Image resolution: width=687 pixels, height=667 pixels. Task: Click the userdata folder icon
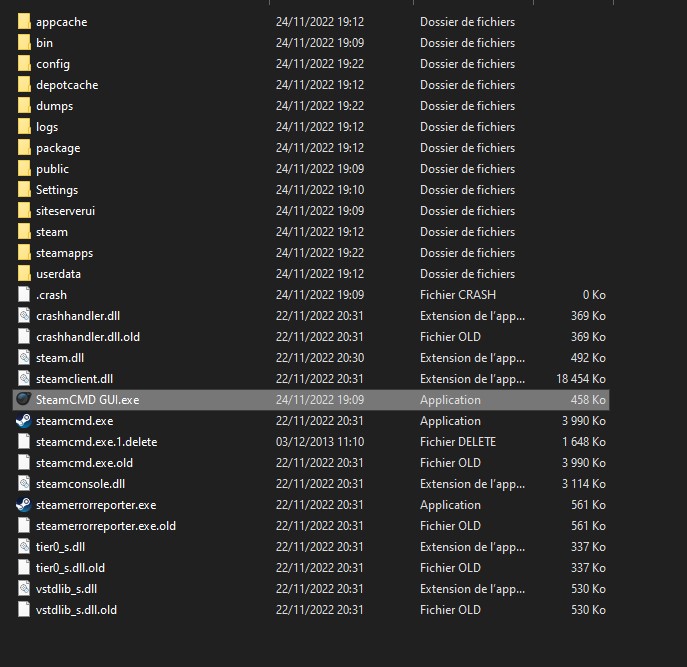click(24, 273)
